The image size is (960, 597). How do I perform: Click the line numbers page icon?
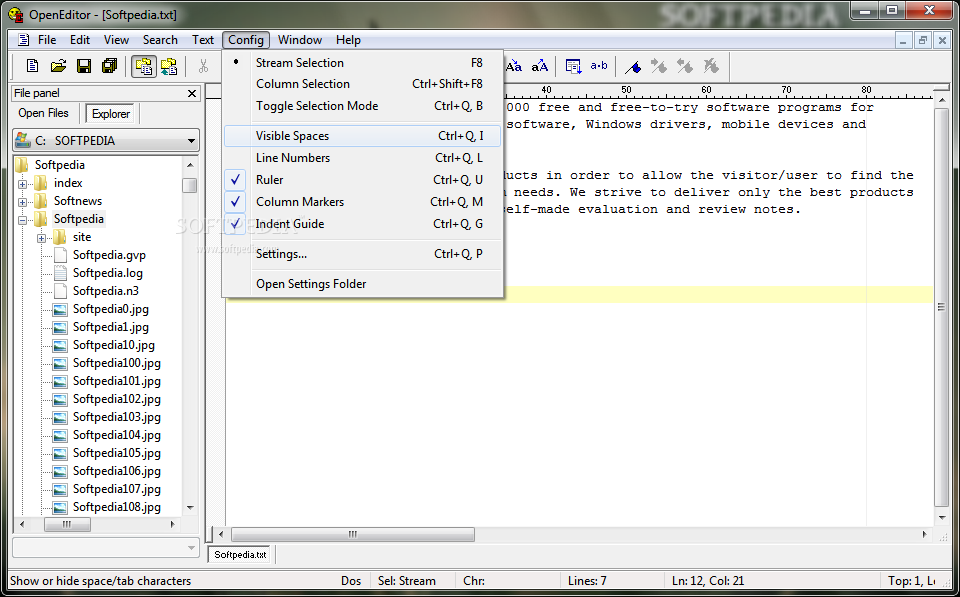coord(574,66)
